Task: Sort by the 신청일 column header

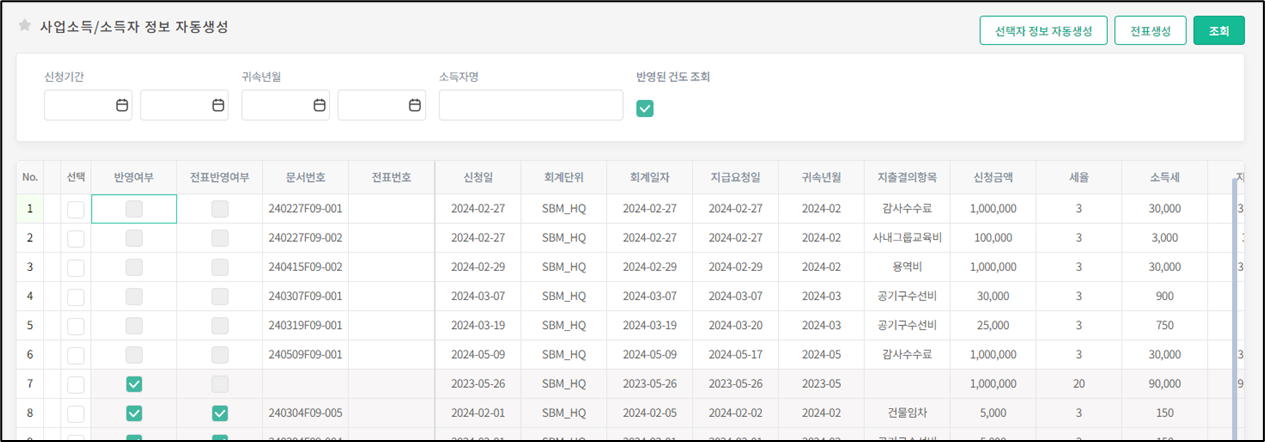Action: pyautogui.click(x=478, y=177)
